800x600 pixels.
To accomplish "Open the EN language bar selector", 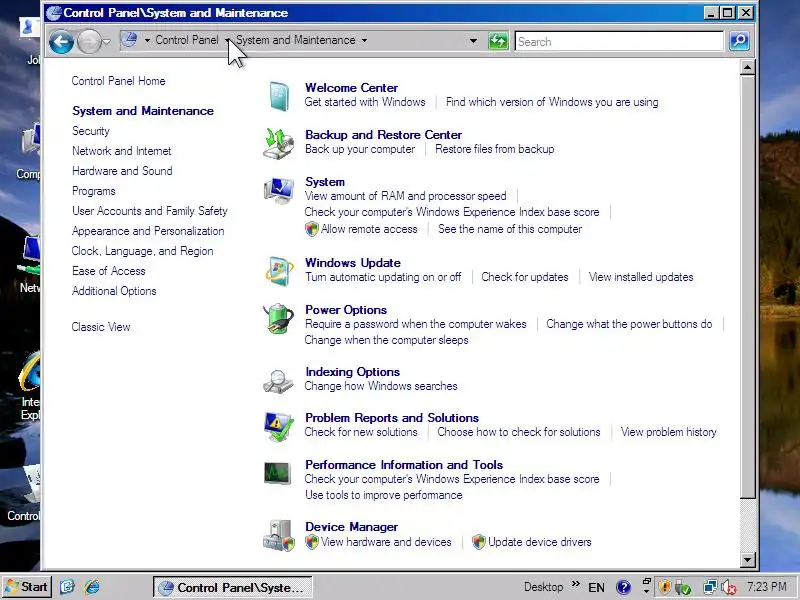I will pyautogui.click(x=596, y=588).
